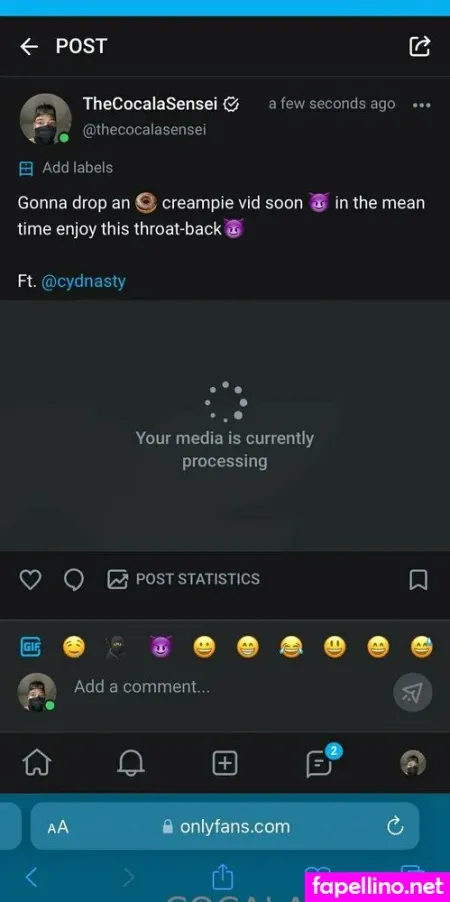Go back using the arrow beside POST

pos(29,47)
